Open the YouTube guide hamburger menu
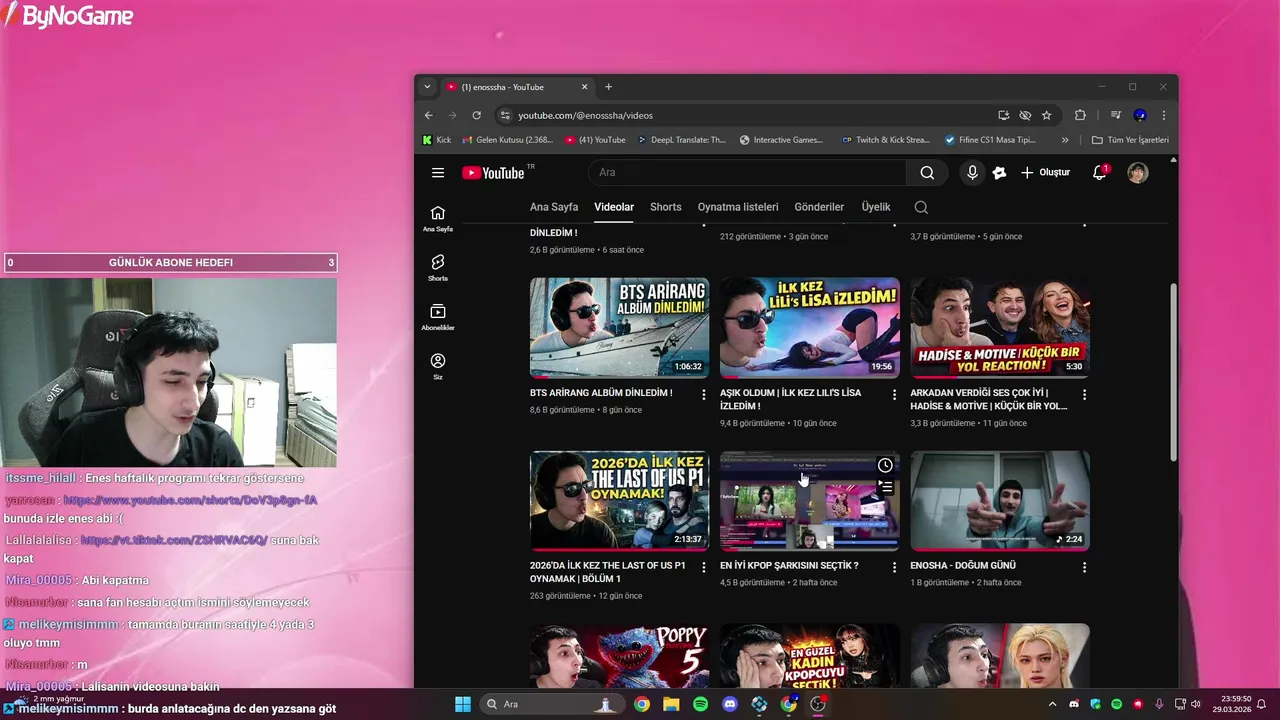Image resolution: width=1280 pixels, height=720 pixels. 438,173
